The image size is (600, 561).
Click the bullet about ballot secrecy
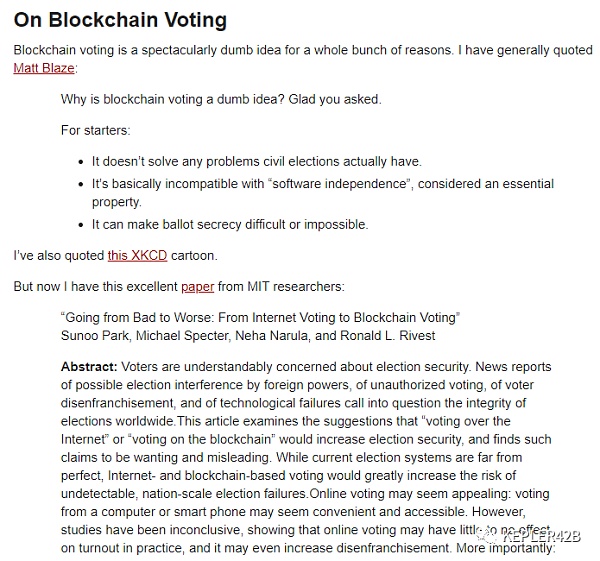229,224
